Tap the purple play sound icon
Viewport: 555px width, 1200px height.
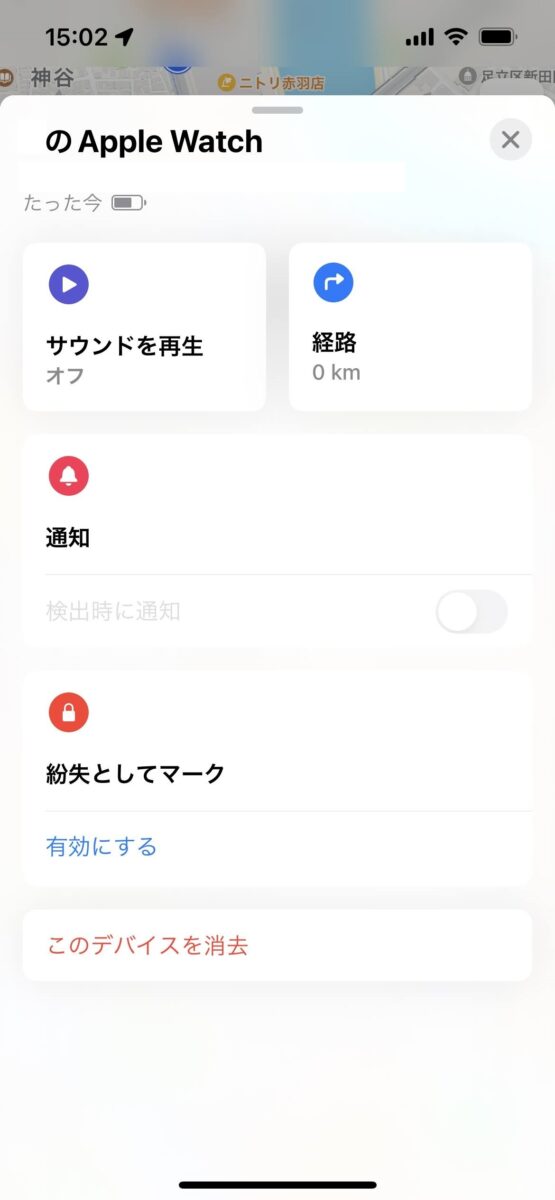pos(69,284)
